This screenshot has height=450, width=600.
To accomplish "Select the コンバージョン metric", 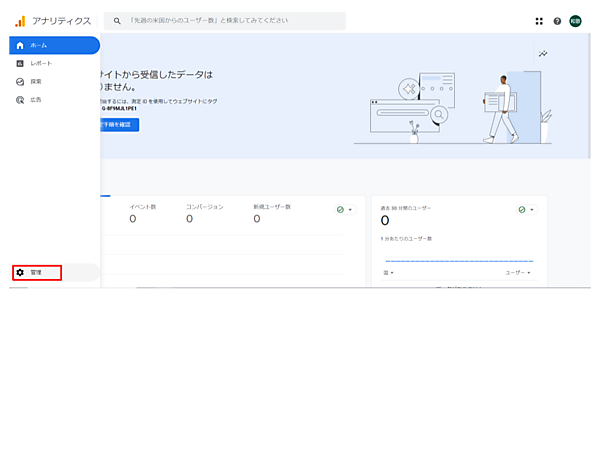I will click(204, 214).
